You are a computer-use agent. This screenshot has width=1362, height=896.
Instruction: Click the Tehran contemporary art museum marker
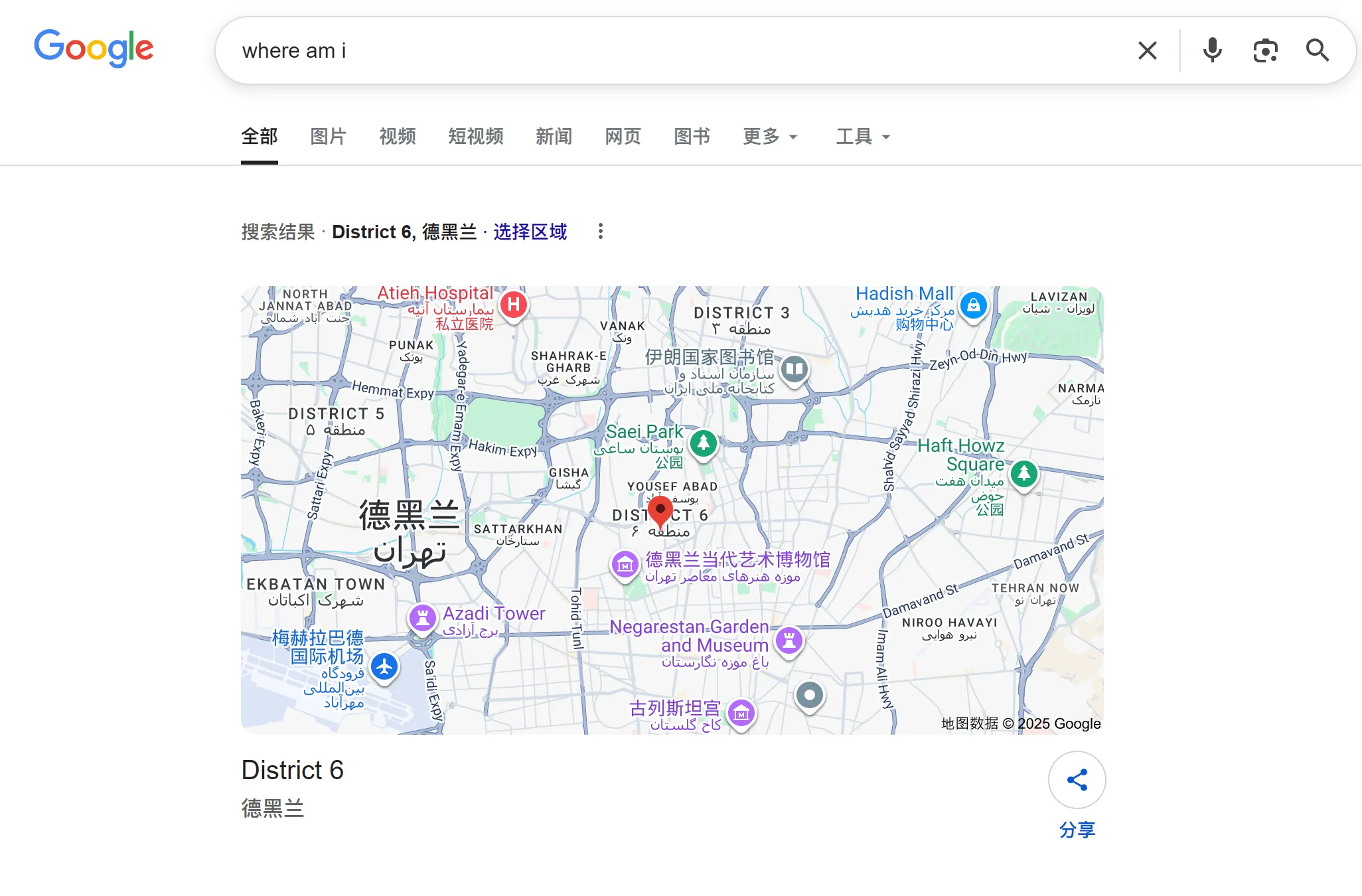tap(625, 565)
